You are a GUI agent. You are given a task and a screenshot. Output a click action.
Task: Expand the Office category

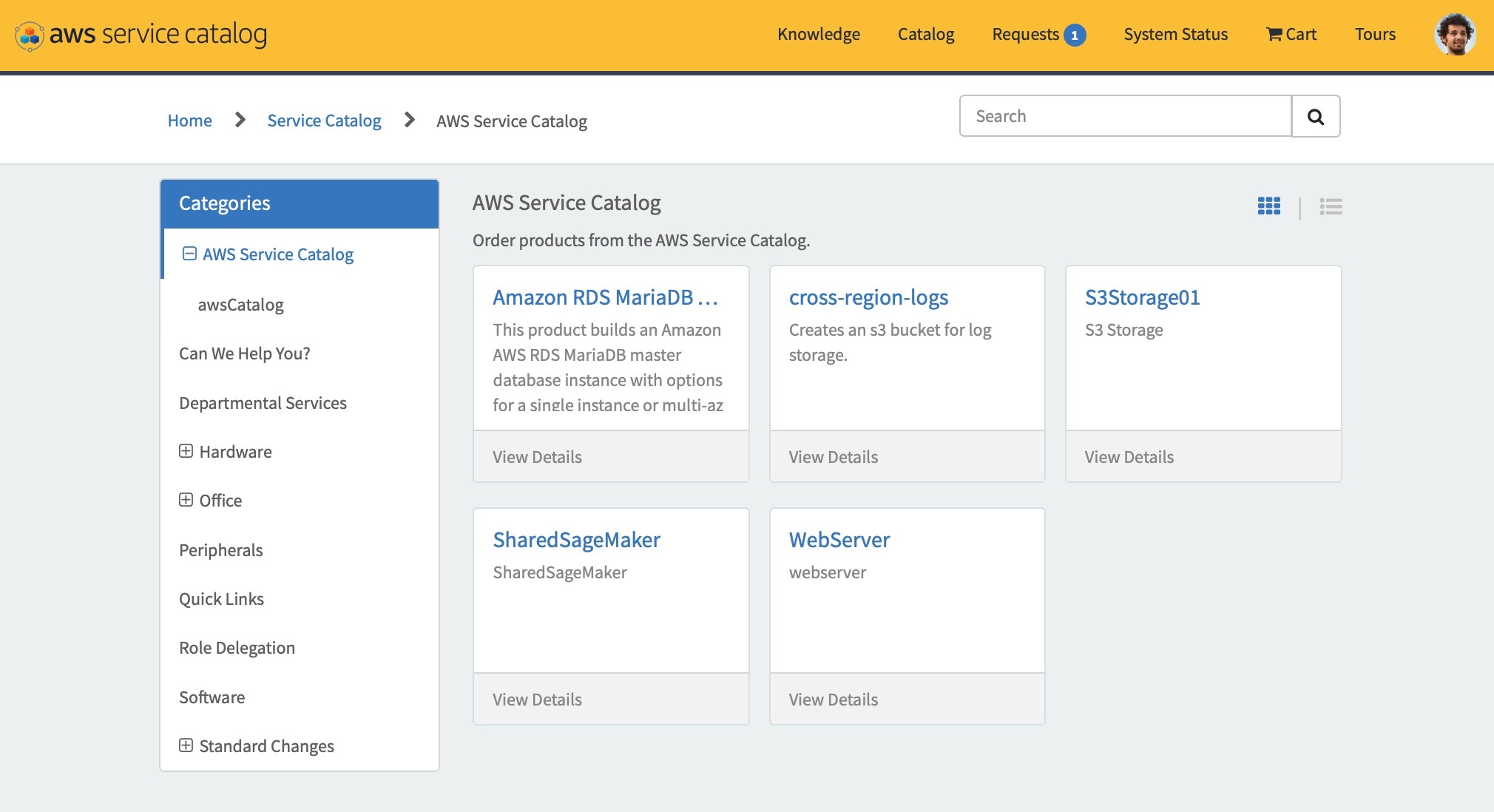(x=186, y=500)
